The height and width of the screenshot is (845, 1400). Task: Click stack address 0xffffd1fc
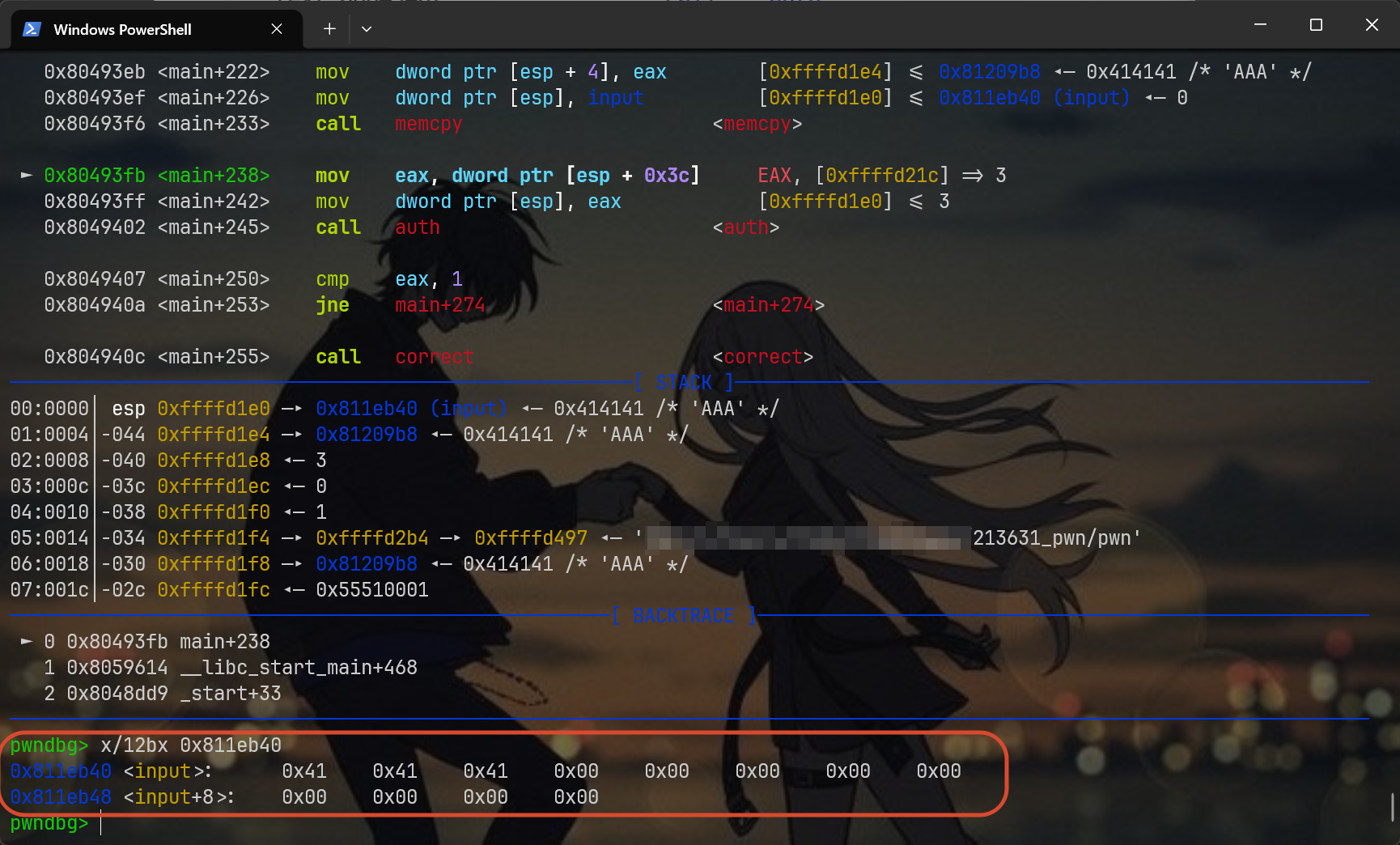[214, 590]
